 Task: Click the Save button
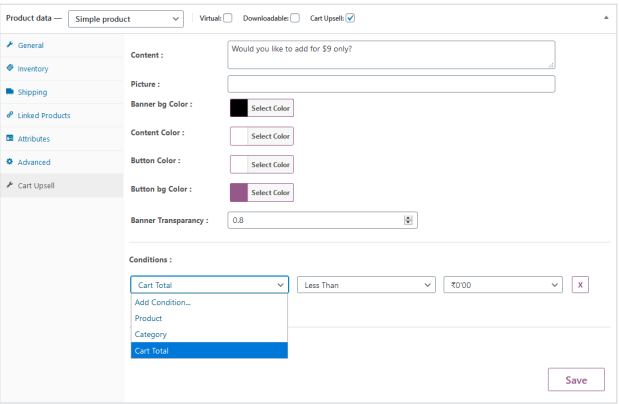coord(576,380)
